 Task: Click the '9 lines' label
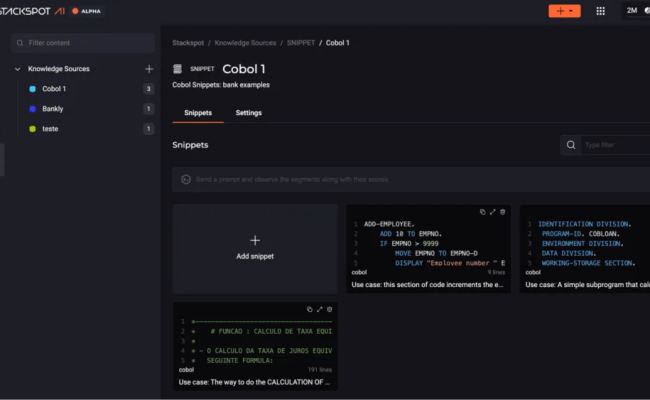(x=496, y=272)
